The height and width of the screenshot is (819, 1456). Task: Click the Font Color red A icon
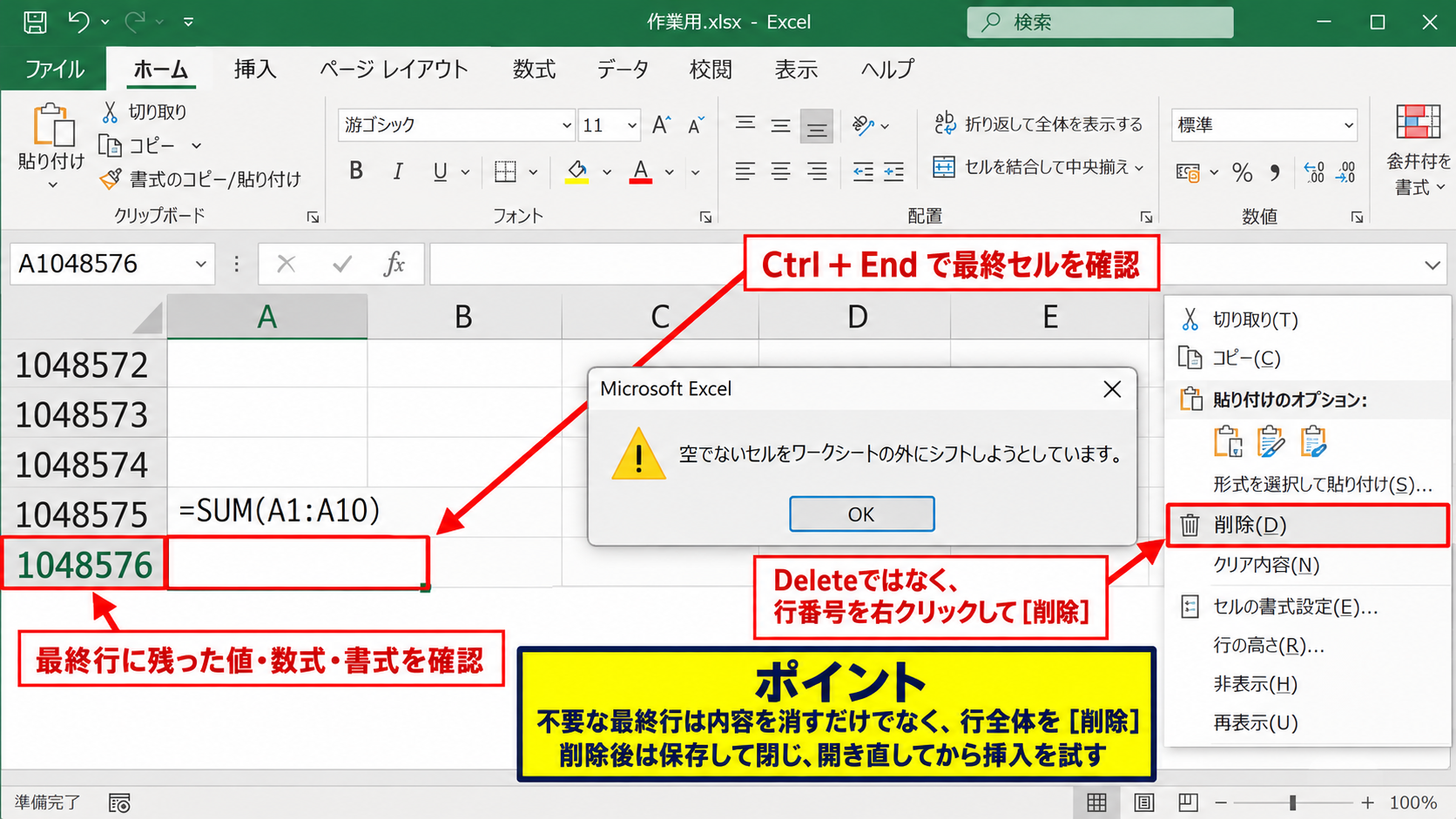[x=641, y=171]
